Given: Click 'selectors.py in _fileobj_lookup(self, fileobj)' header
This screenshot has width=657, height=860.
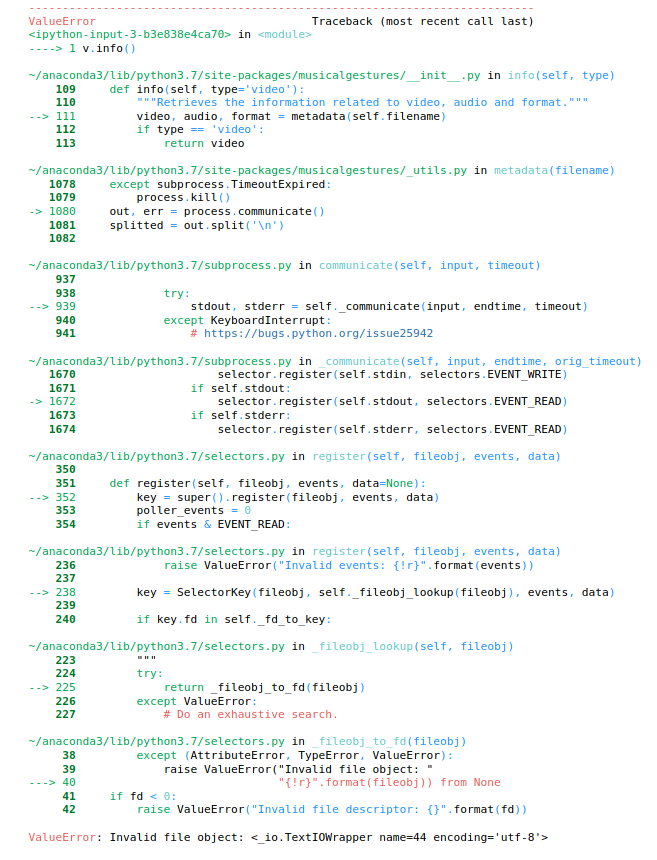Looking at the screenshot, I should (x=271, y=646).
